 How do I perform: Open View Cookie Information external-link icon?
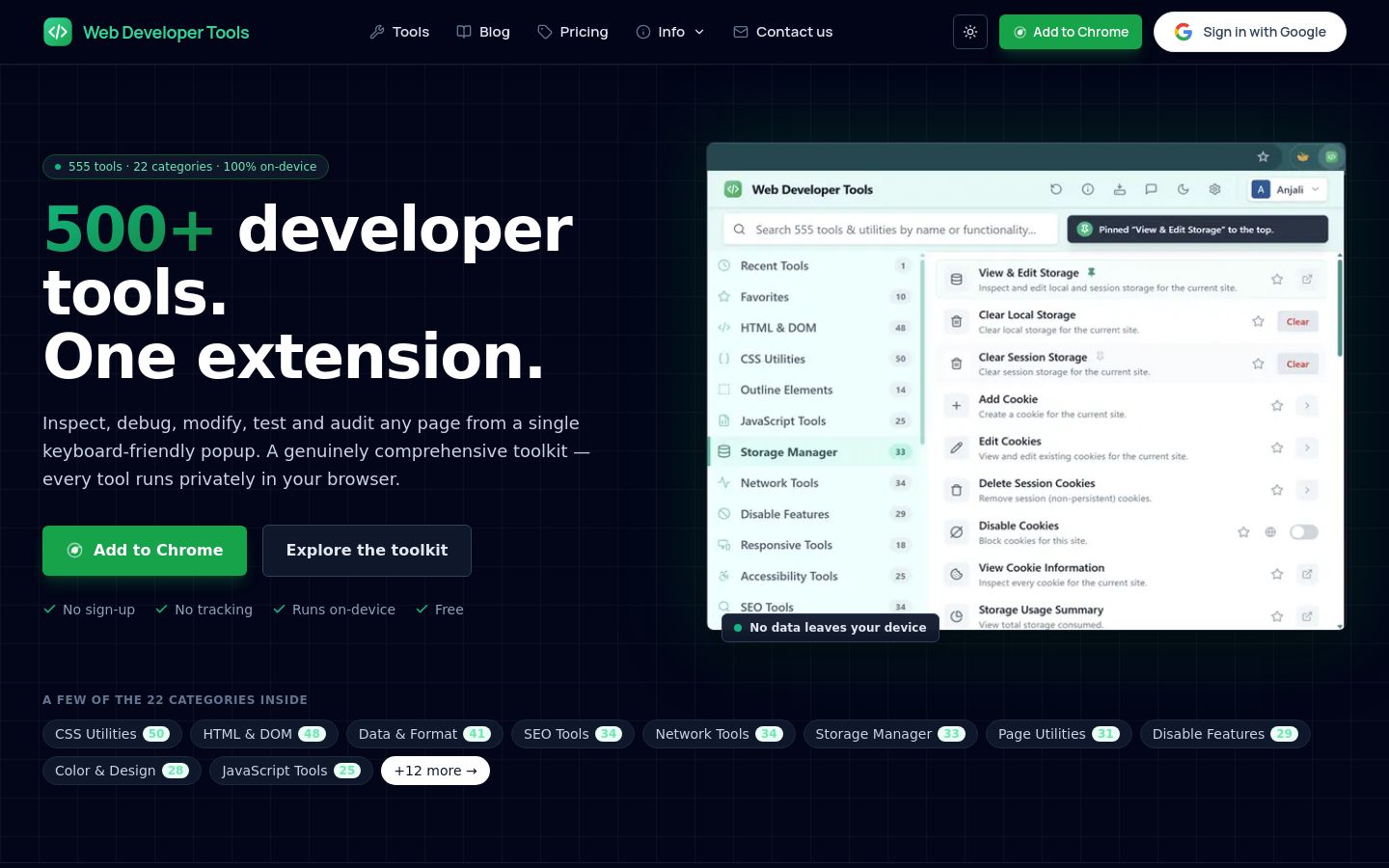[x=1307, y=574]
